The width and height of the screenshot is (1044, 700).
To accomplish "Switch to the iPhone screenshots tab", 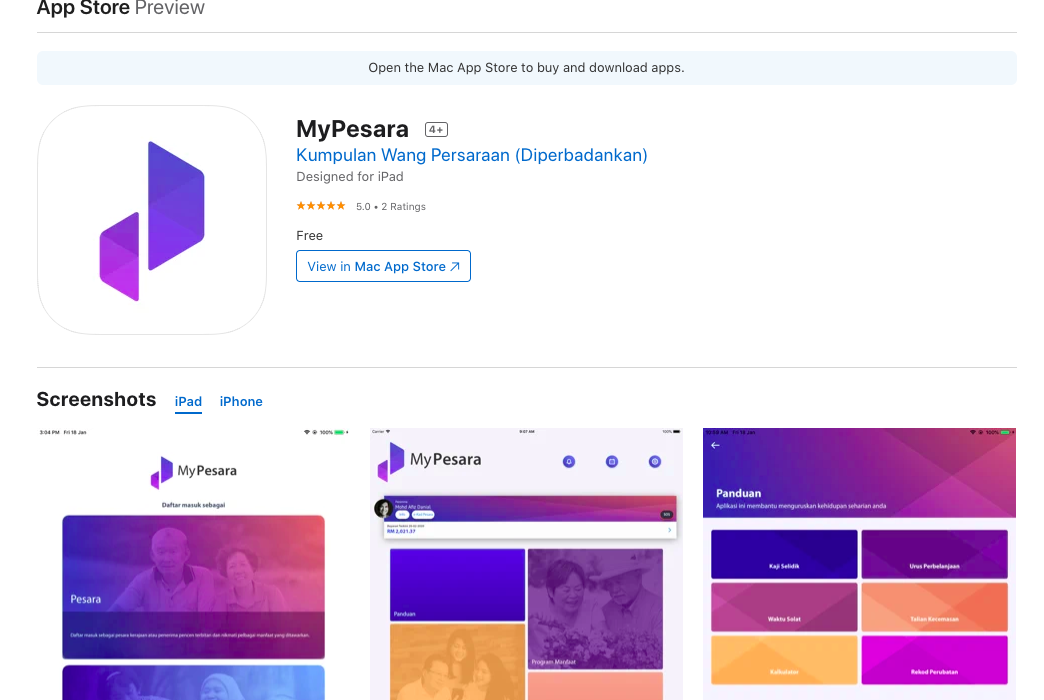I will pyautogui.click(x=241, y=402).
